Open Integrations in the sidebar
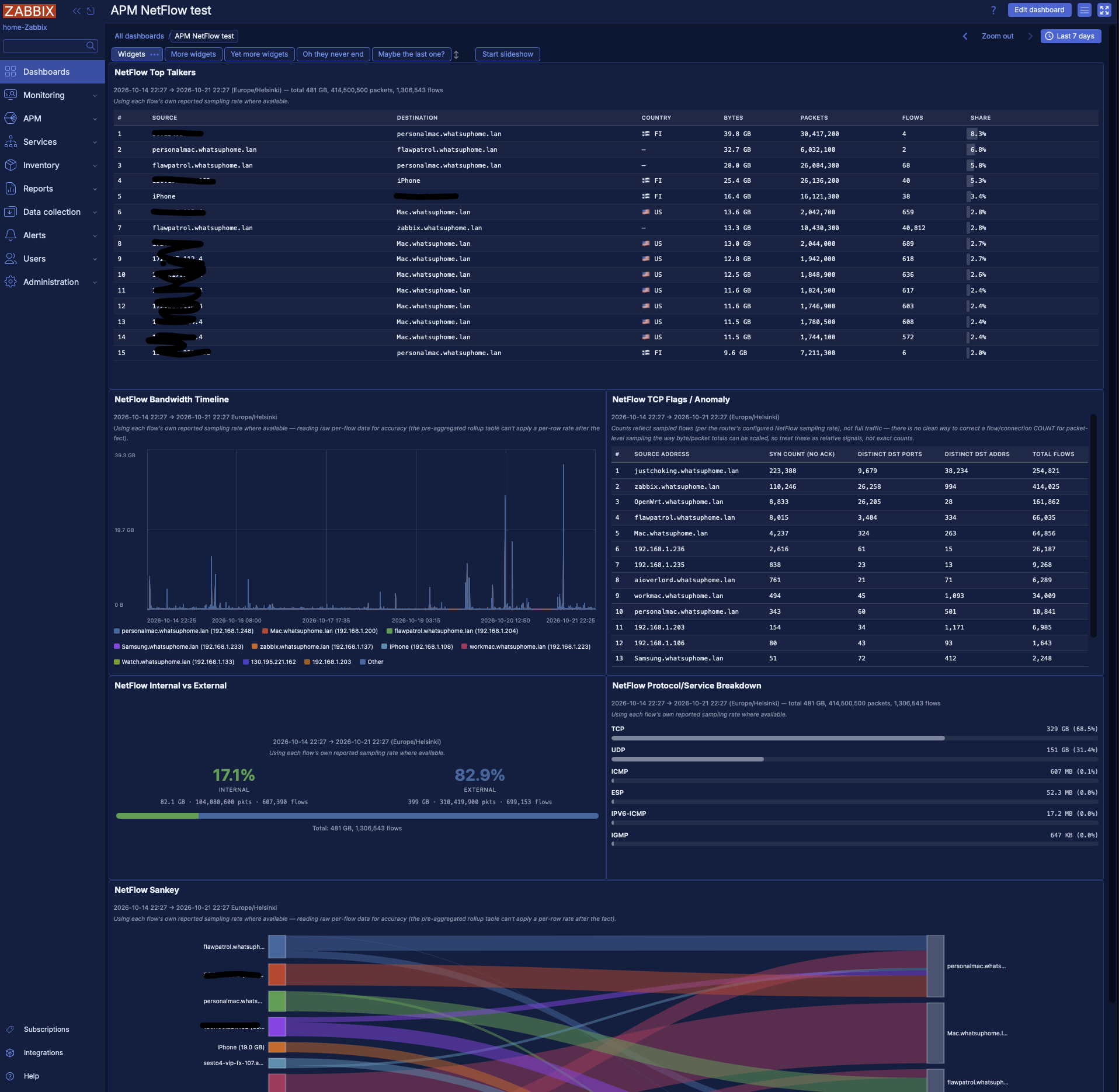1119x1092 pixels. (x=43, y=1052)
